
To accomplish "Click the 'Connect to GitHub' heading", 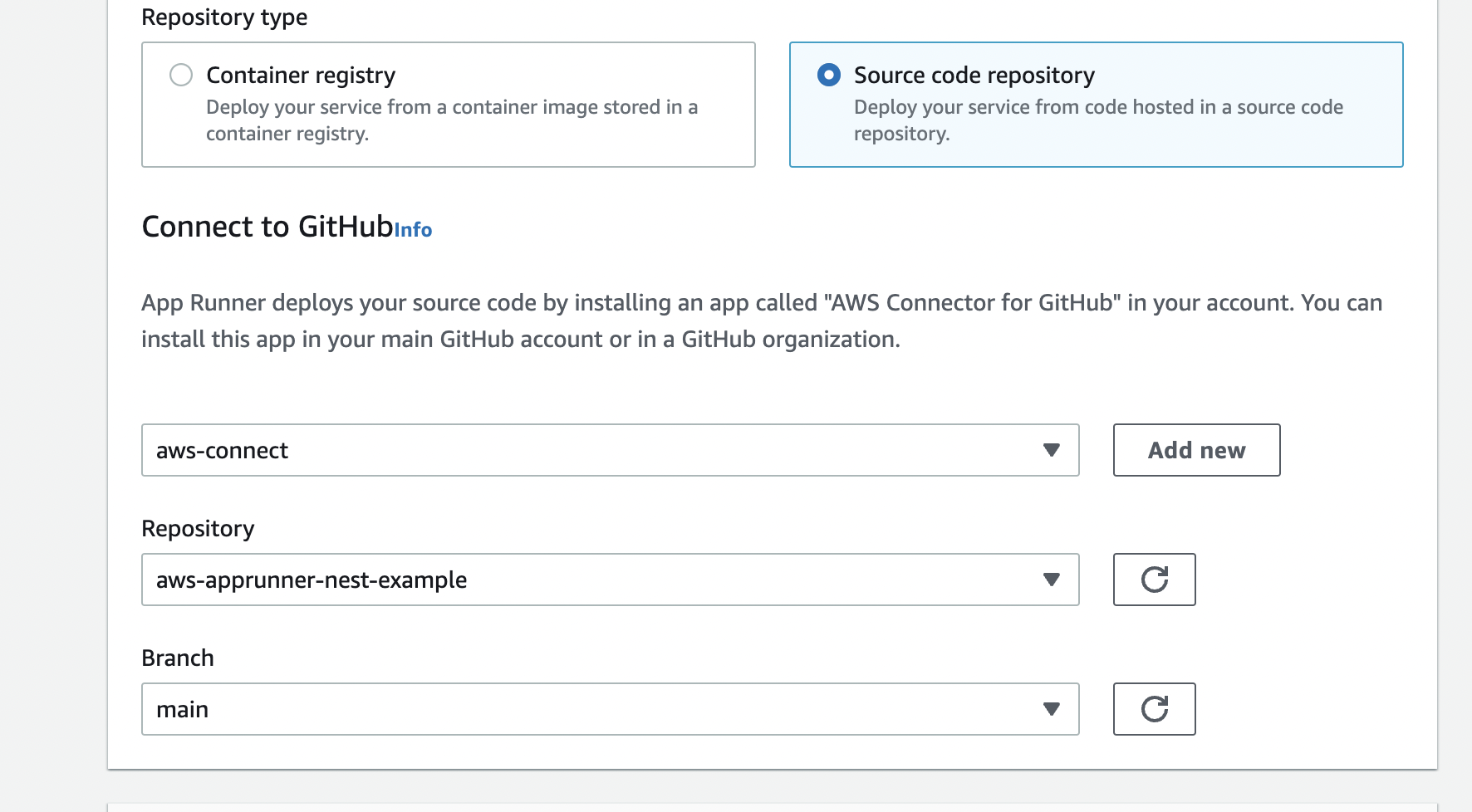I will [x=267, y=227].
